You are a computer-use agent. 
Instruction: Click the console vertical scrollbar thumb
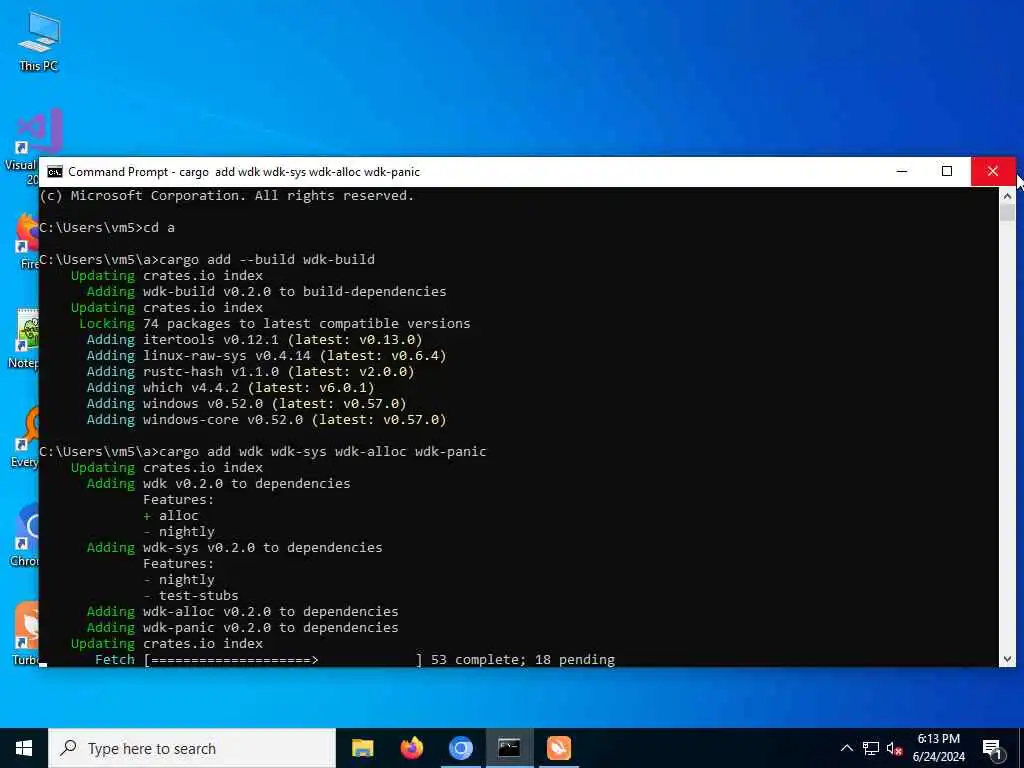coord(1007,213)
